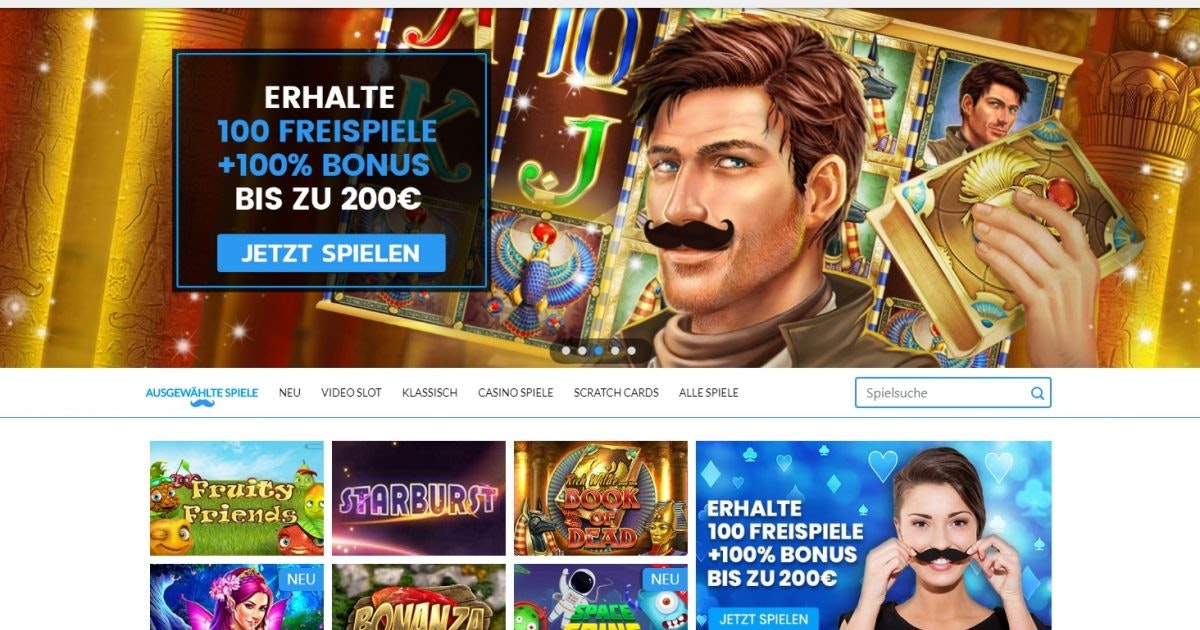Open the Bonanza game thumbnail

[x=419, y=597]
